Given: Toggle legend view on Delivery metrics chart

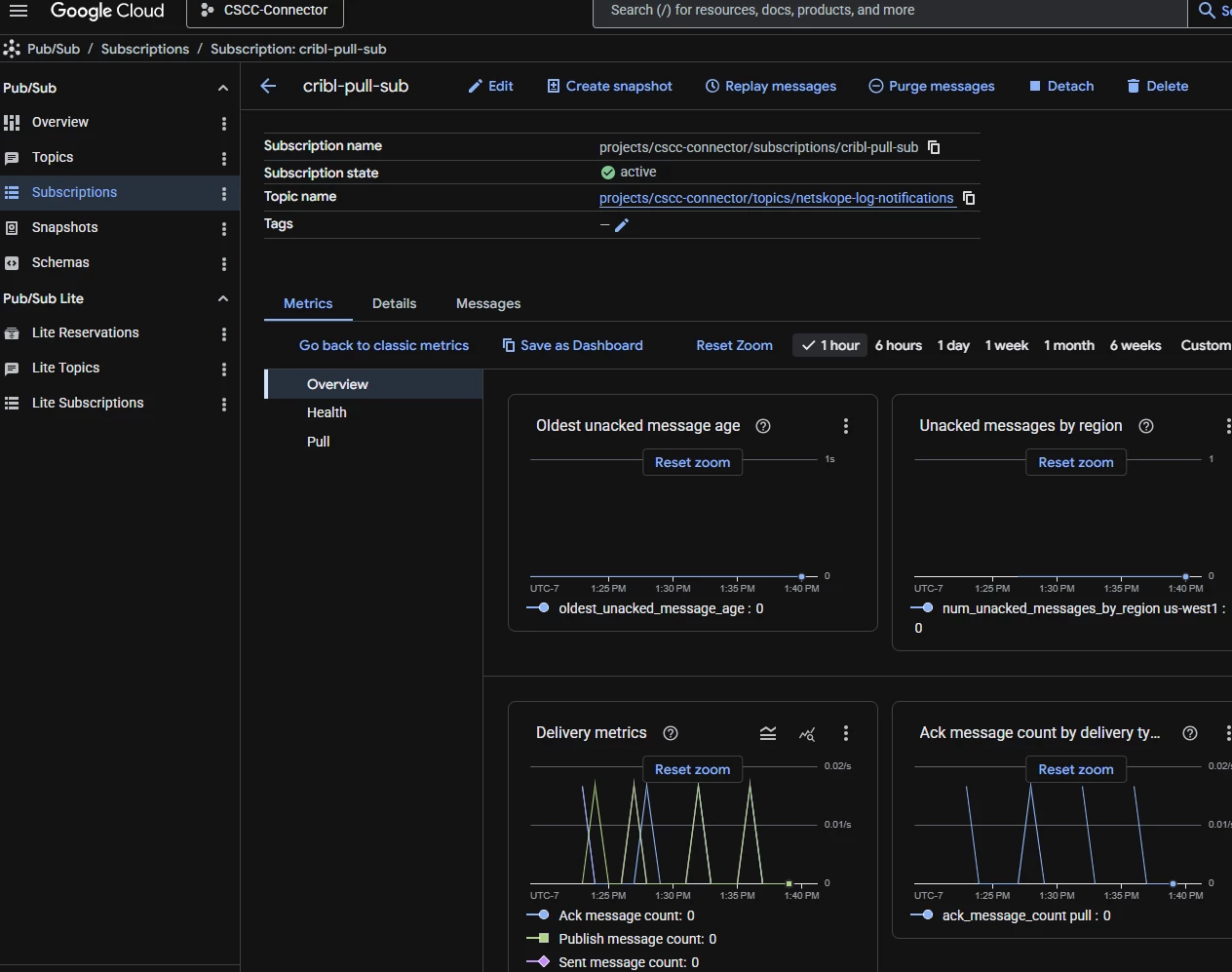Looking at the screenshot, I should (x=768, y=733).
